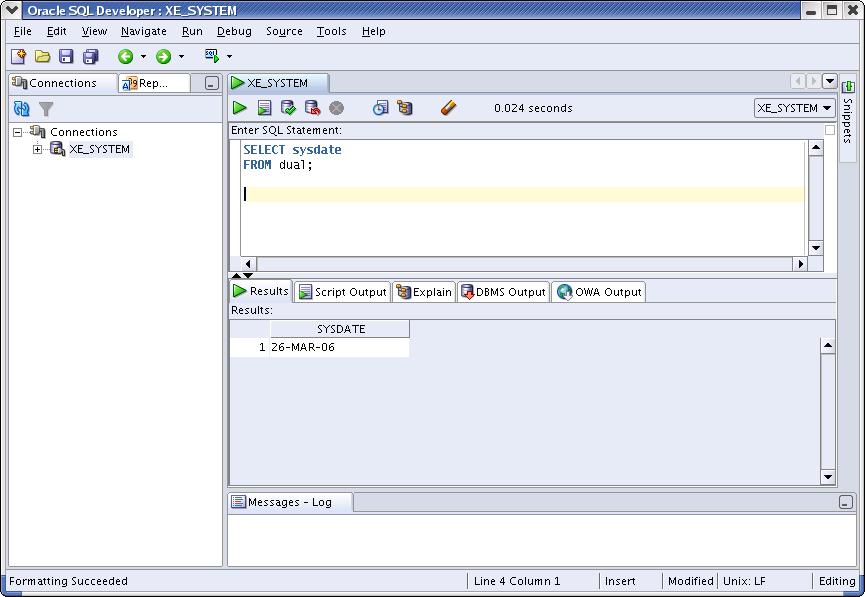This screenshot has height=597, width=865.
Task: Click the splitter collapse up arrow
Action: coord(237,275)
